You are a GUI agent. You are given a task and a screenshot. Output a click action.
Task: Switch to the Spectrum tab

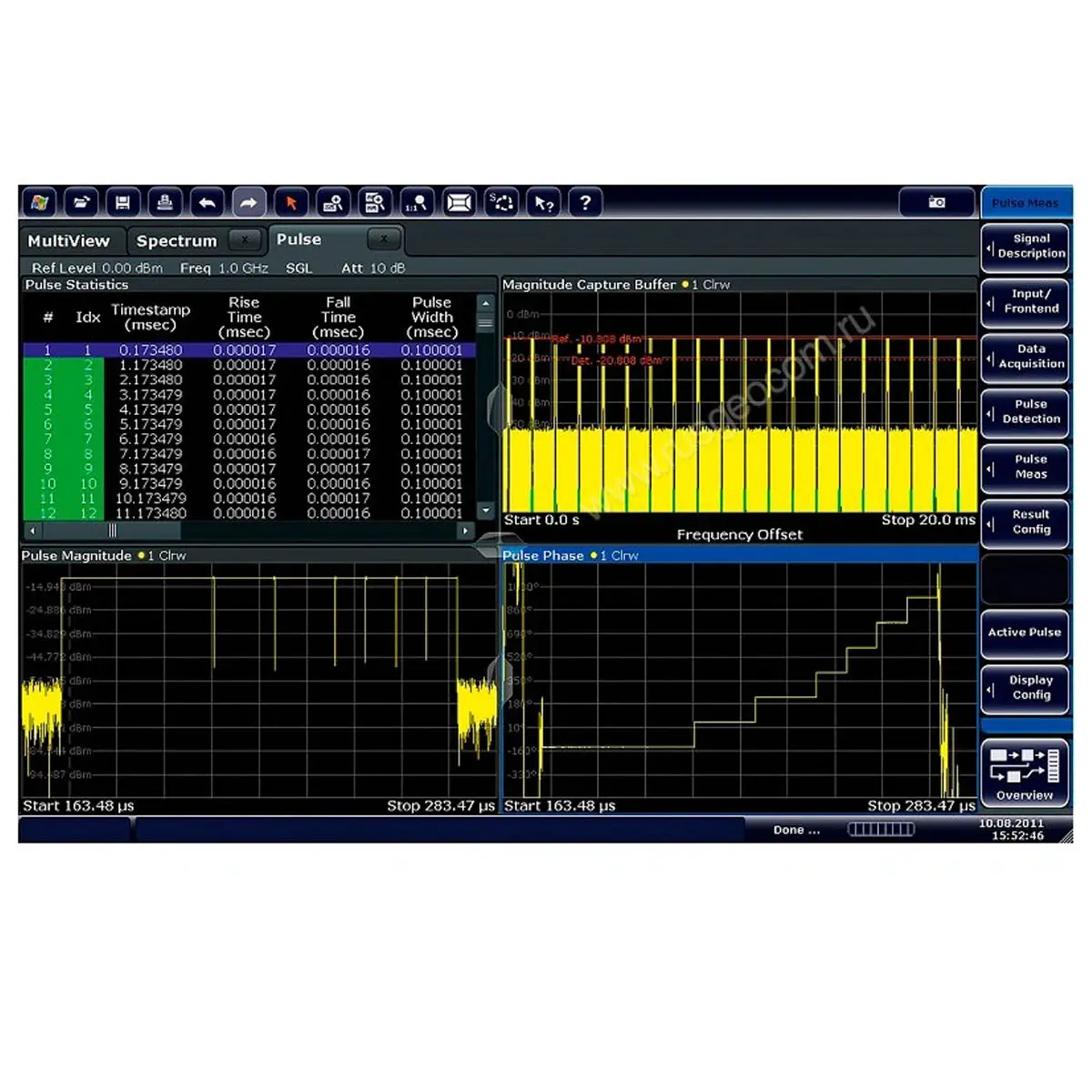tap(177, 241)
